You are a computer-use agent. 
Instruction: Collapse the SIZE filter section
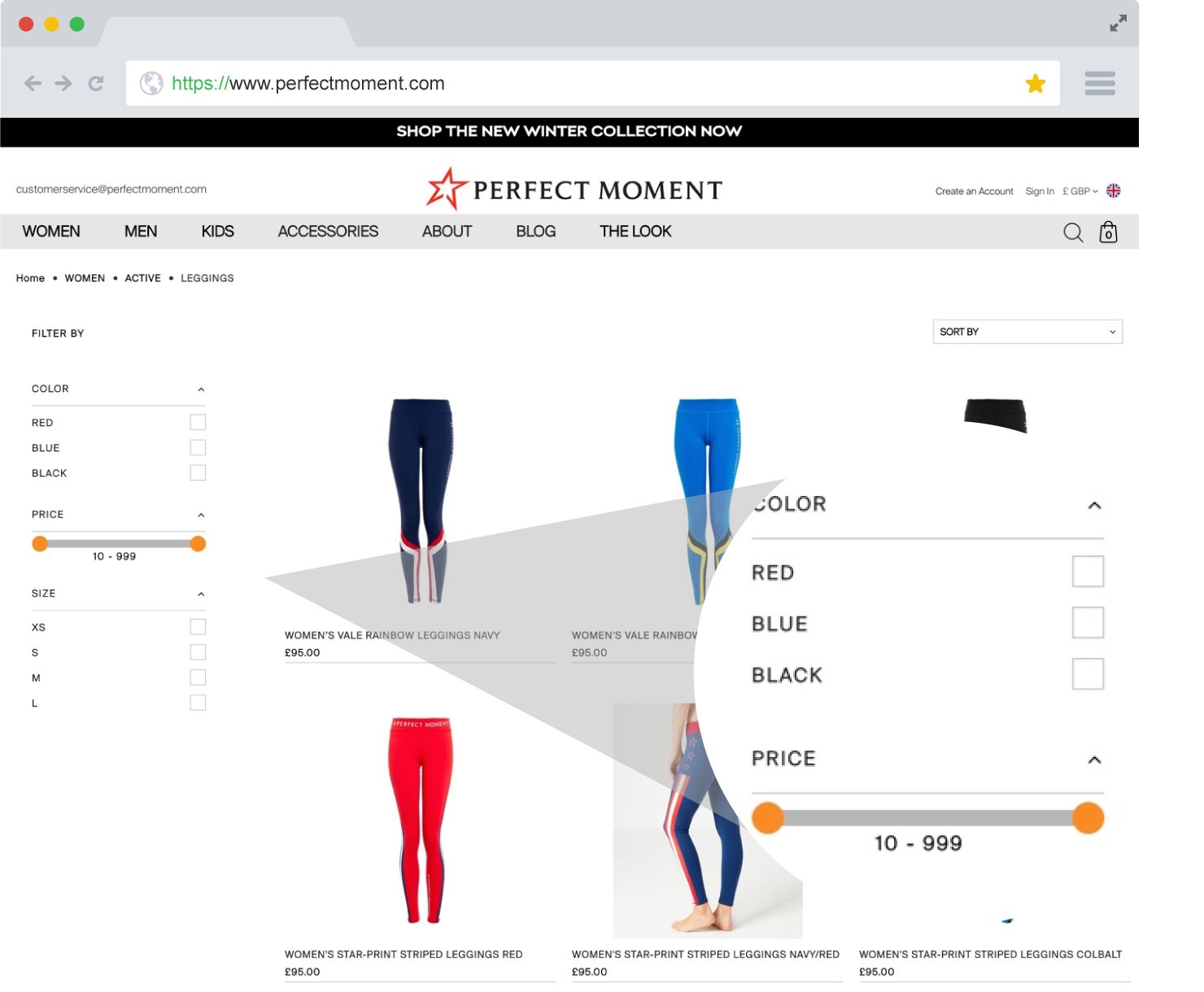[201, 594]
